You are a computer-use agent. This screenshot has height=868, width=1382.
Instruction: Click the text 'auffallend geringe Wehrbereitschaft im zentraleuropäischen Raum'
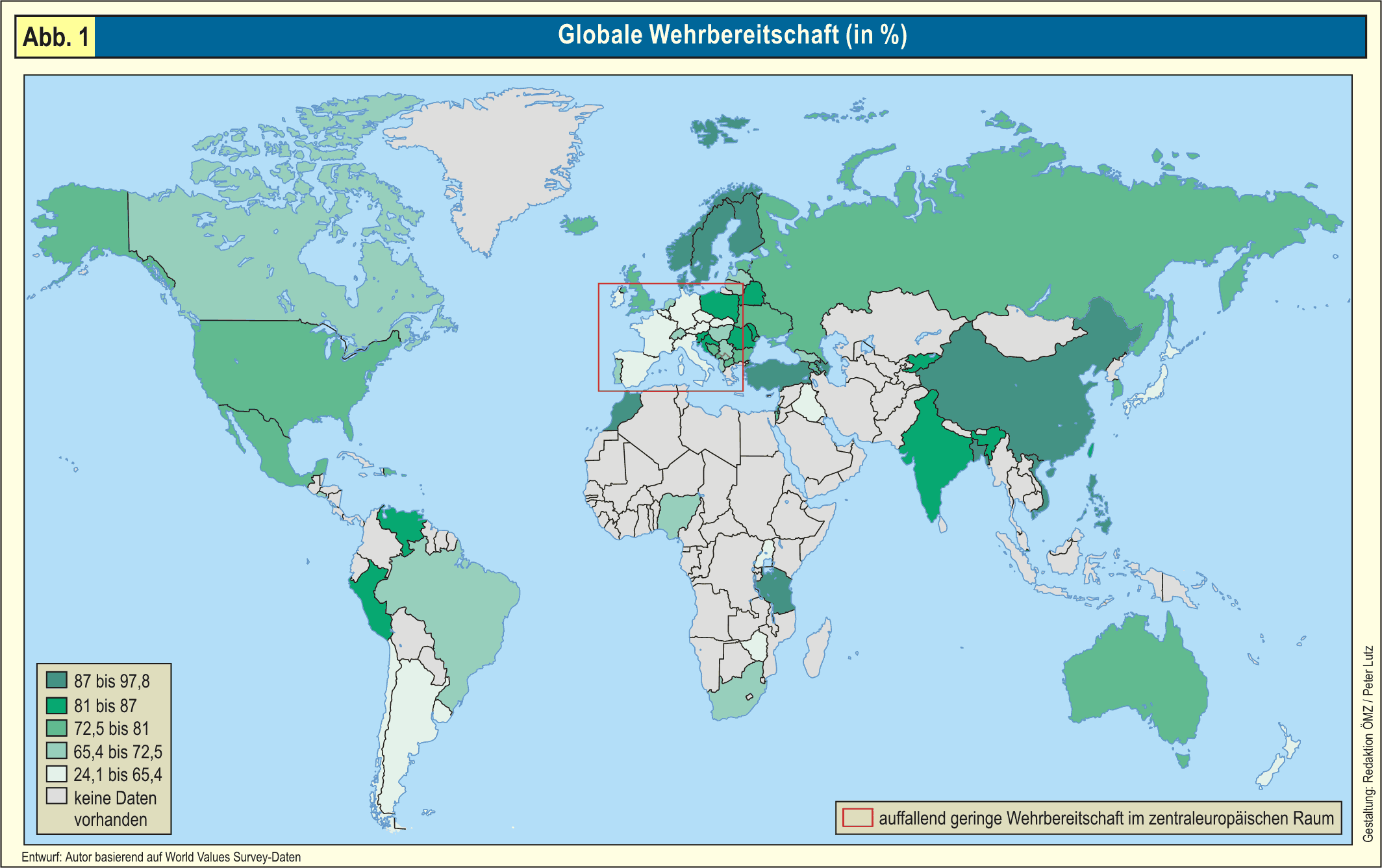click(1106, 818)
